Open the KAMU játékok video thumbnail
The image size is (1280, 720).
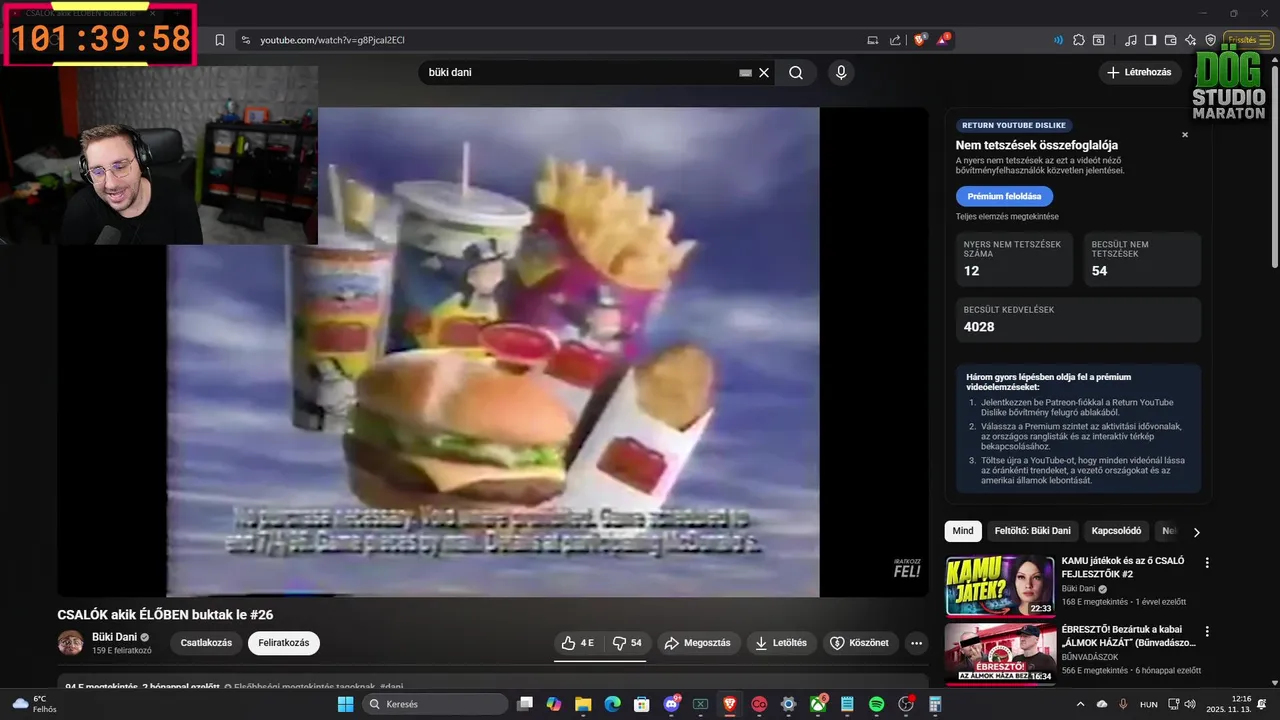[x=1000, y=585]
